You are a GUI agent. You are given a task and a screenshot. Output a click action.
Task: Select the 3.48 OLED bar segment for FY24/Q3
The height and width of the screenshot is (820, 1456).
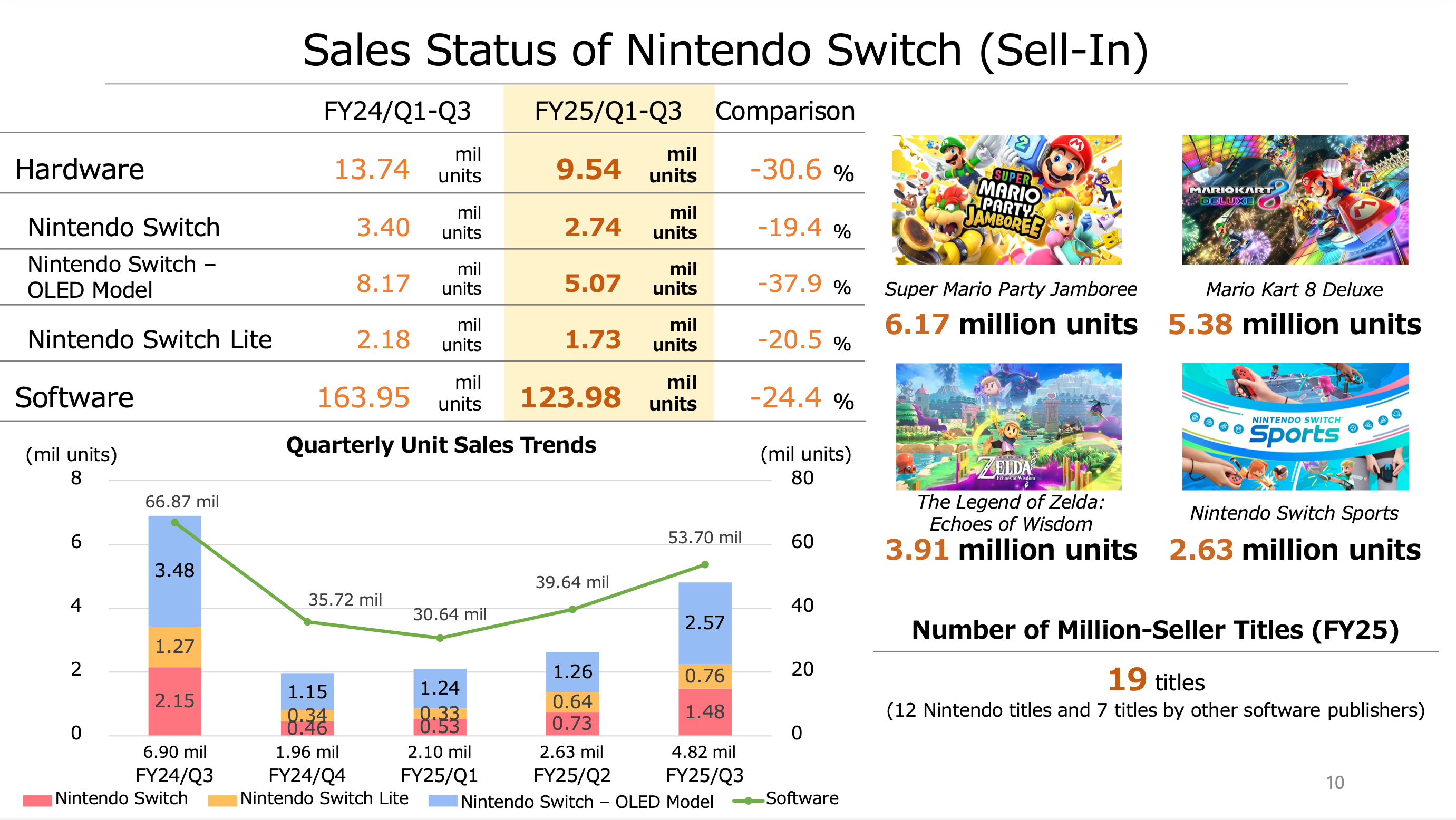[x=174, y=571]
